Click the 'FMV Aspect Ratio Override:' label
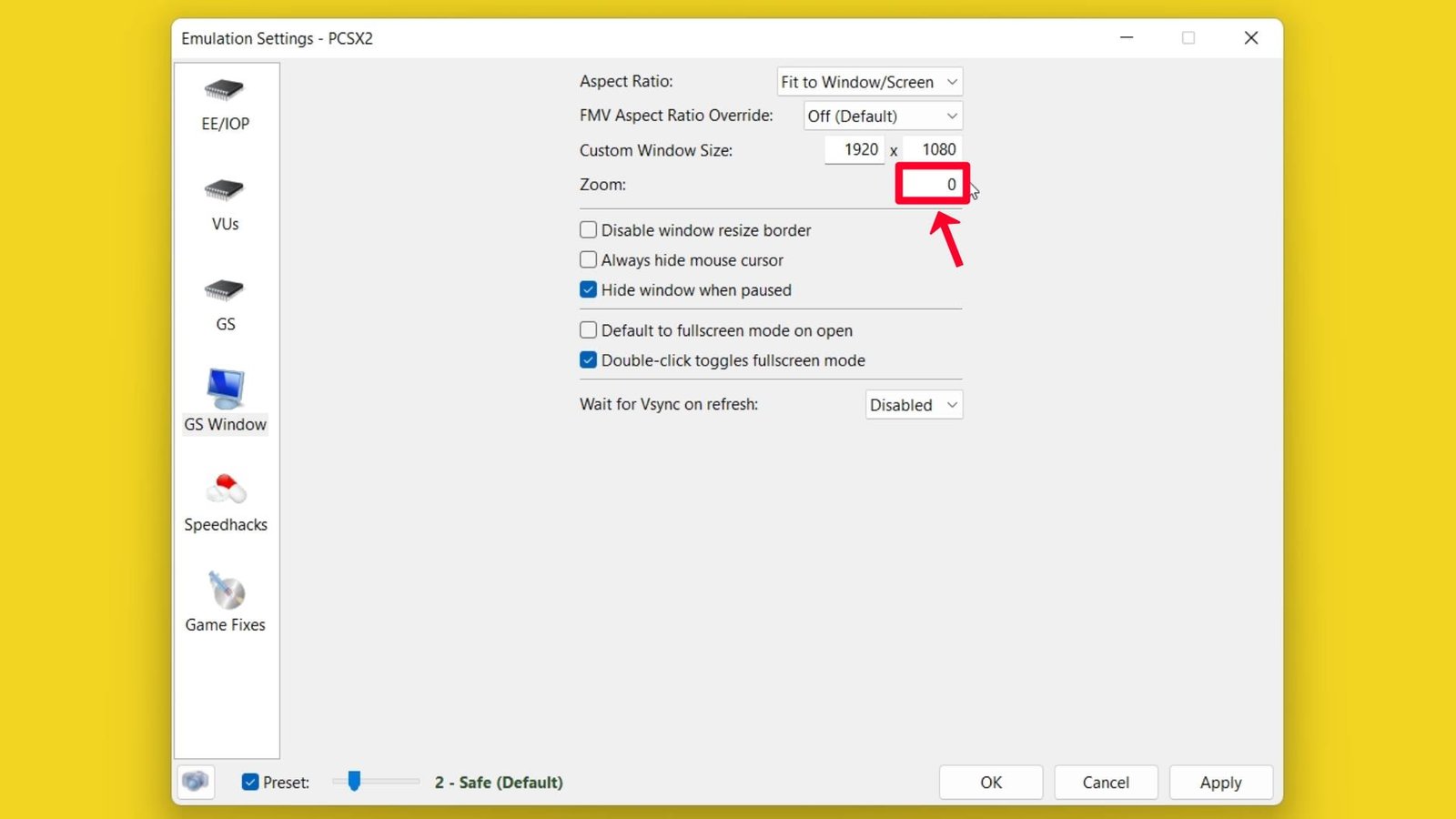 tap(676, 116)
